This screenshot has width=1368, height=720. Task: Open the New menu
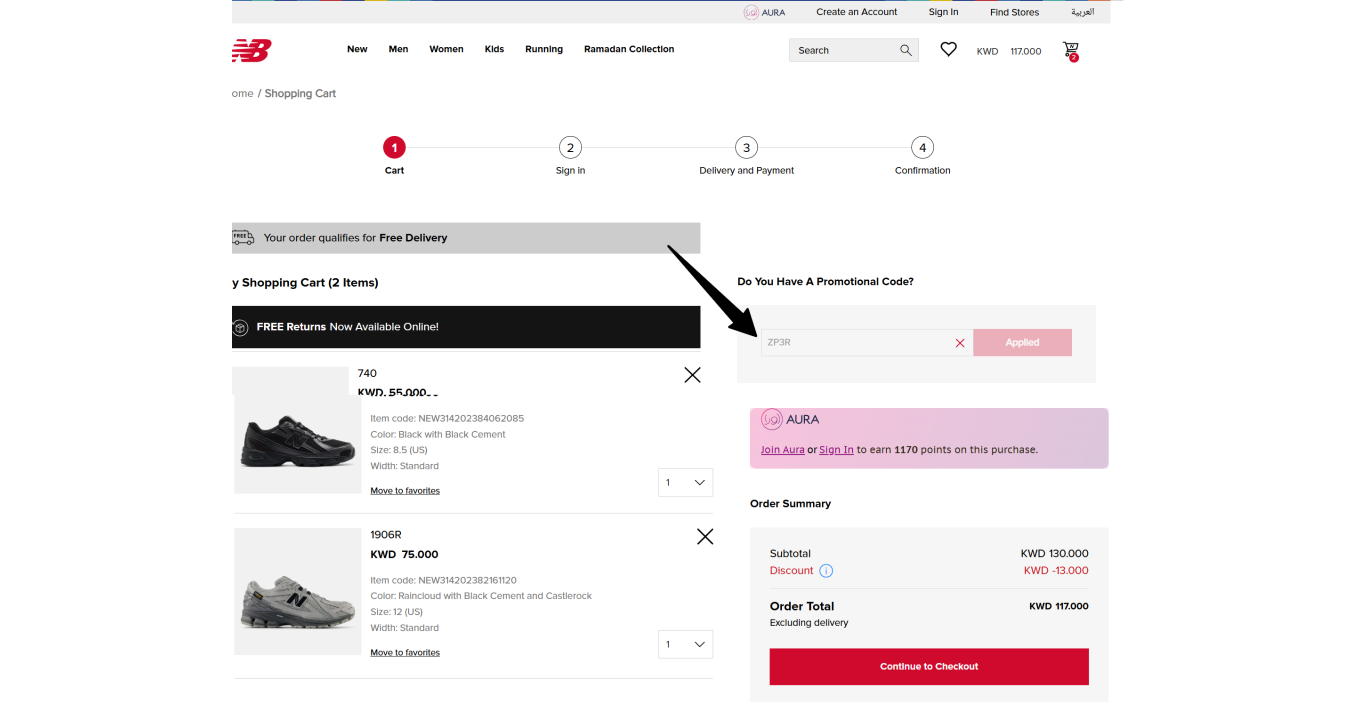pos(357,49)
